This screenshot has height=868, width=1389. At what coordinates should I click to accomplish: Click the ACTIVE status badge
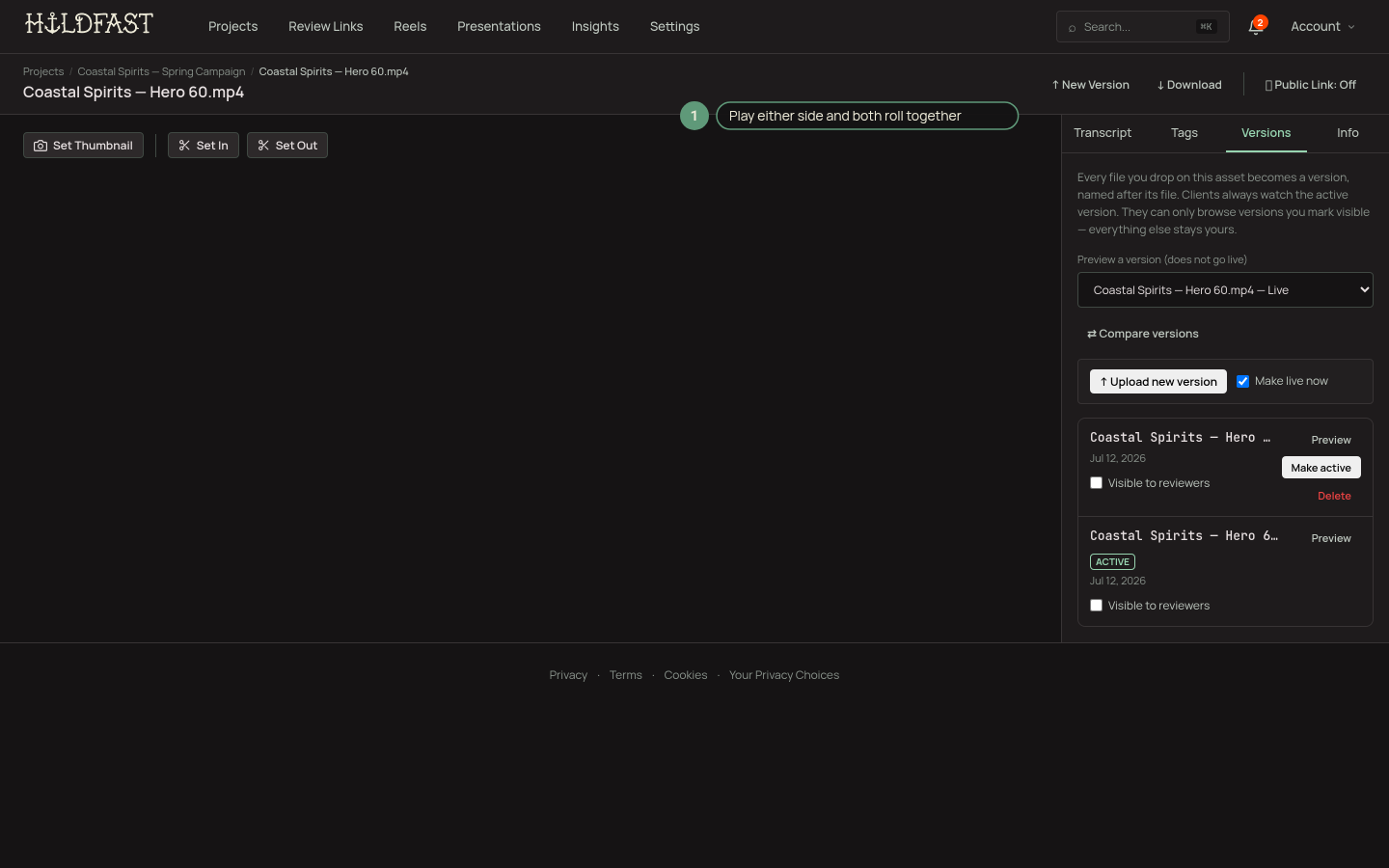click(x=1112, y=561)
